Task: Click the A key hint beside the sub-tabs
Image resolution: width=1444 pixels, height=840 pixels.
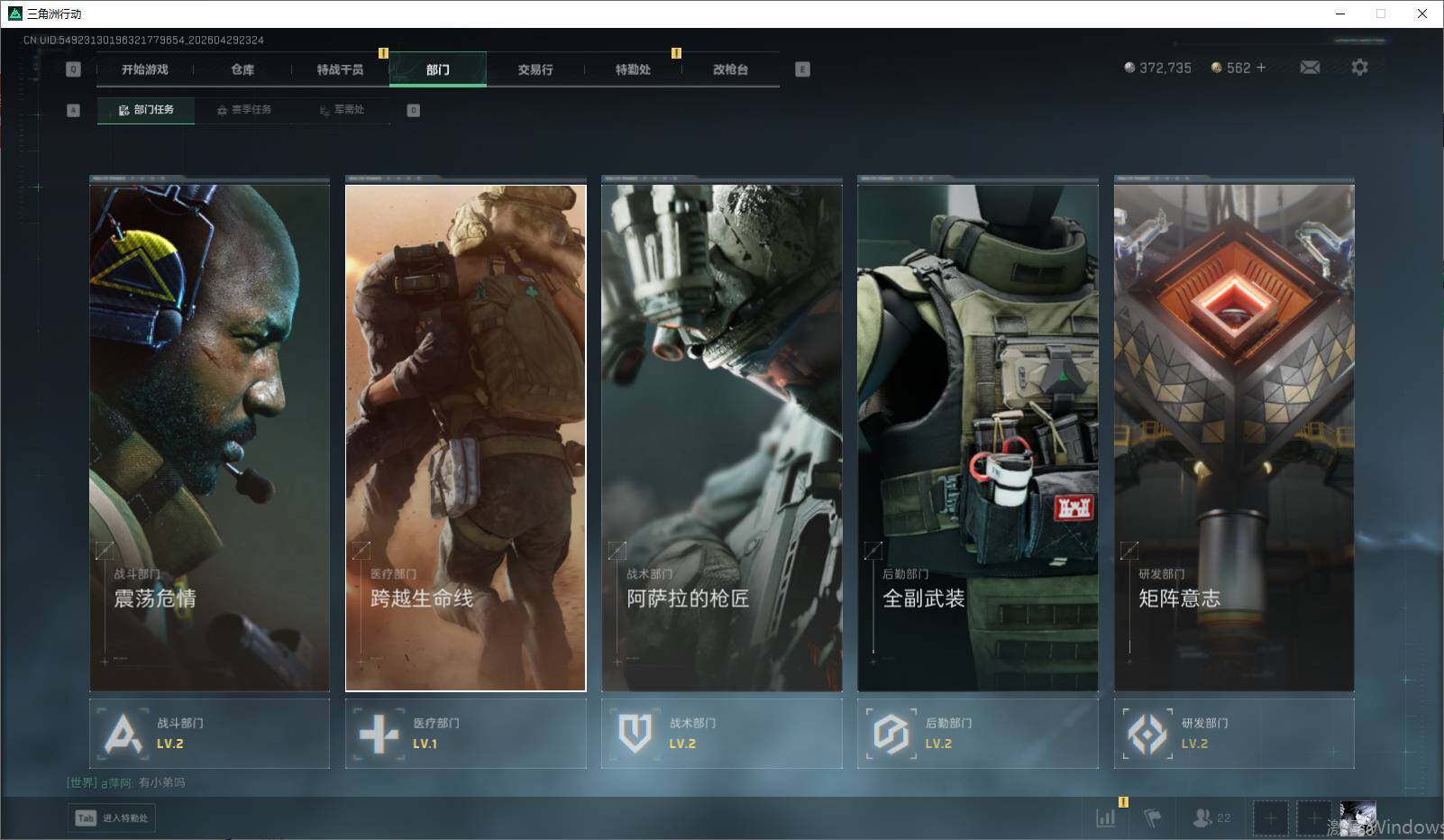Action: tap(74, 110)
